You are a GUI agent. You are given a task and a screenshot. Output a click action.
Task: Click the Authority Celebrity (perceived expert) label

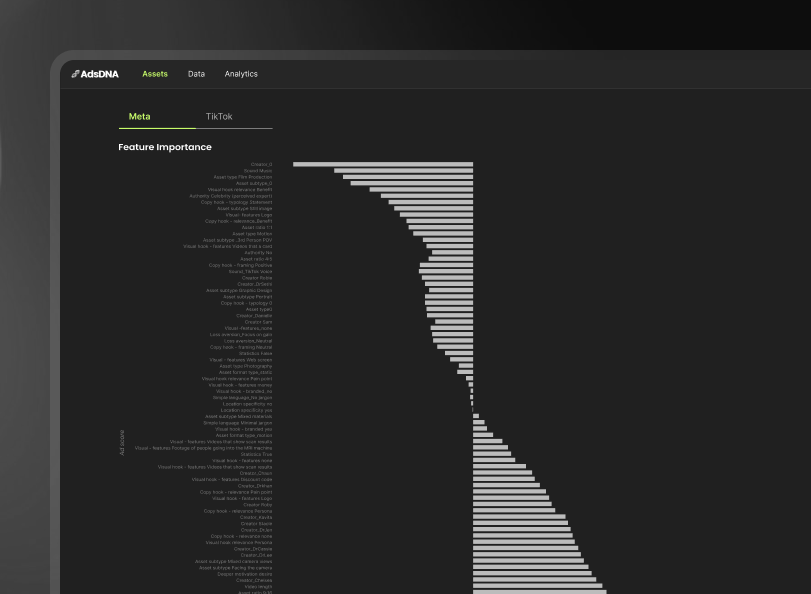click(231, 196)
